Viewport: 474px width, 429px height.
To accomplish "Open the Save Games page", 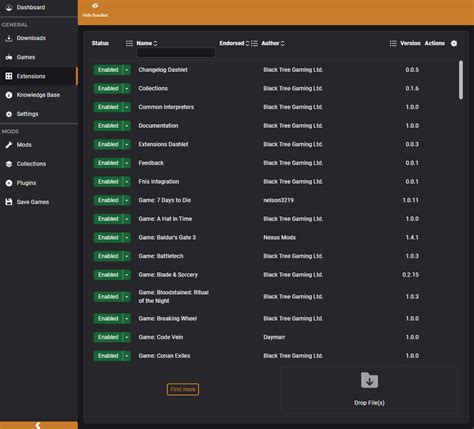I will 33,202.
